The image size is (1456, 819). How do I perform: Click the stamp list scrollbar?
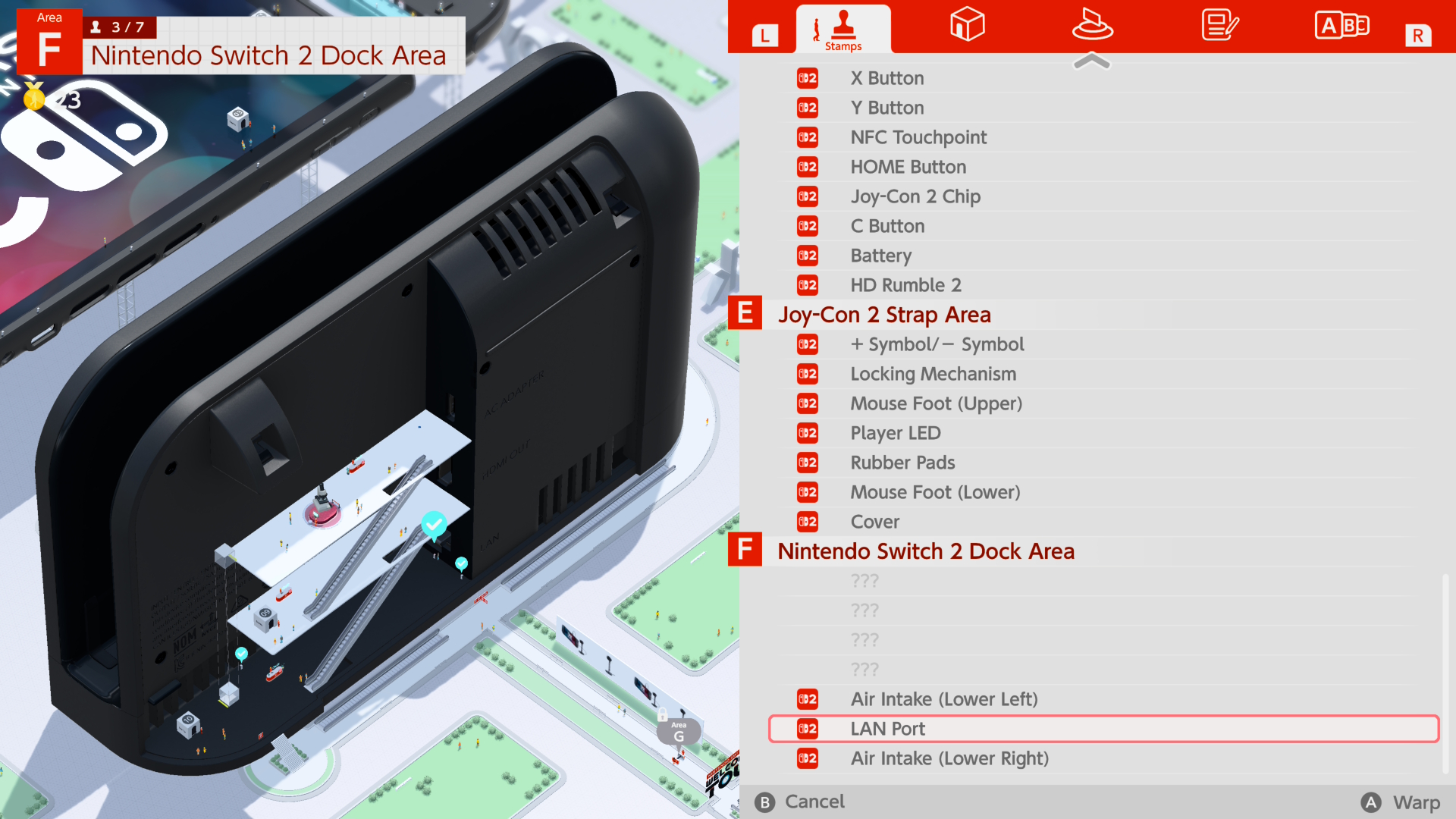pyautogui.click(x=1445, y=673)
